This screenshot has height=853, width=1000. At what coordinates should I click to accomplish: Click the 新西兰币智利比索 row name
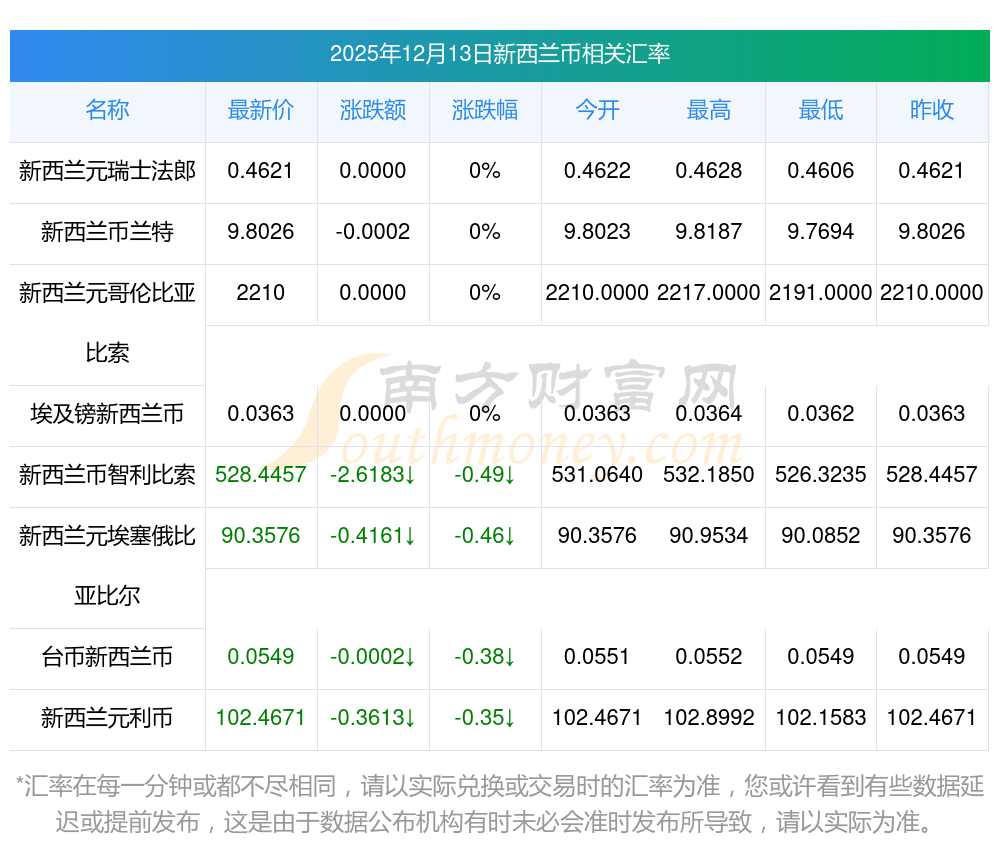point(107,474)
